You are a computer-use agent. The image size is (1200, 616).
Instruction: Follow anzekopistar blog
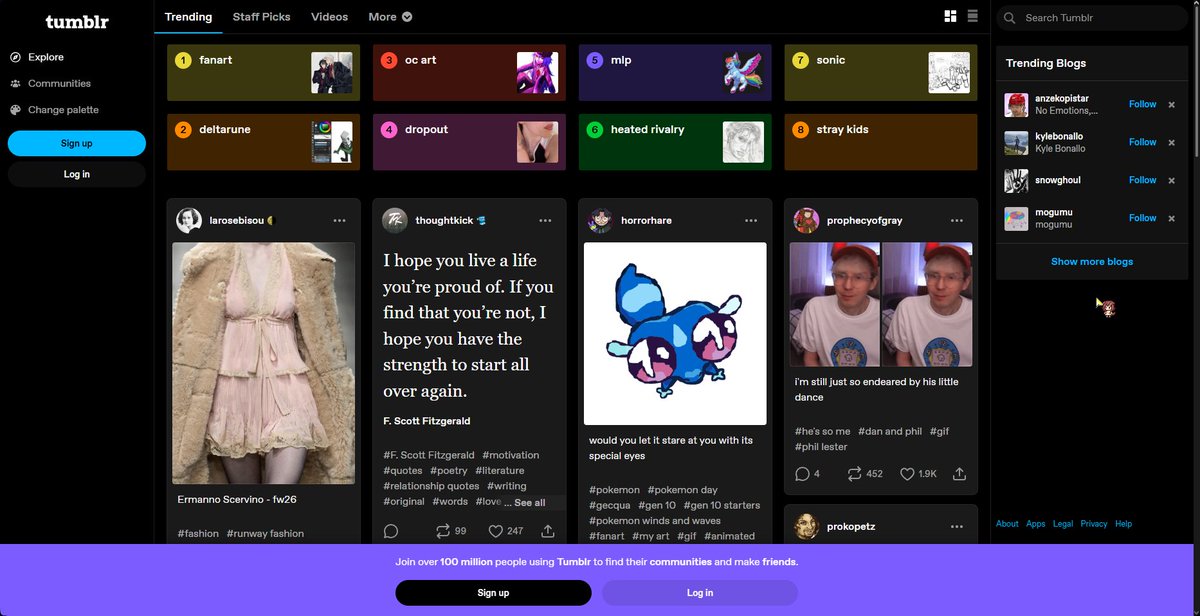click(1142, 104)
